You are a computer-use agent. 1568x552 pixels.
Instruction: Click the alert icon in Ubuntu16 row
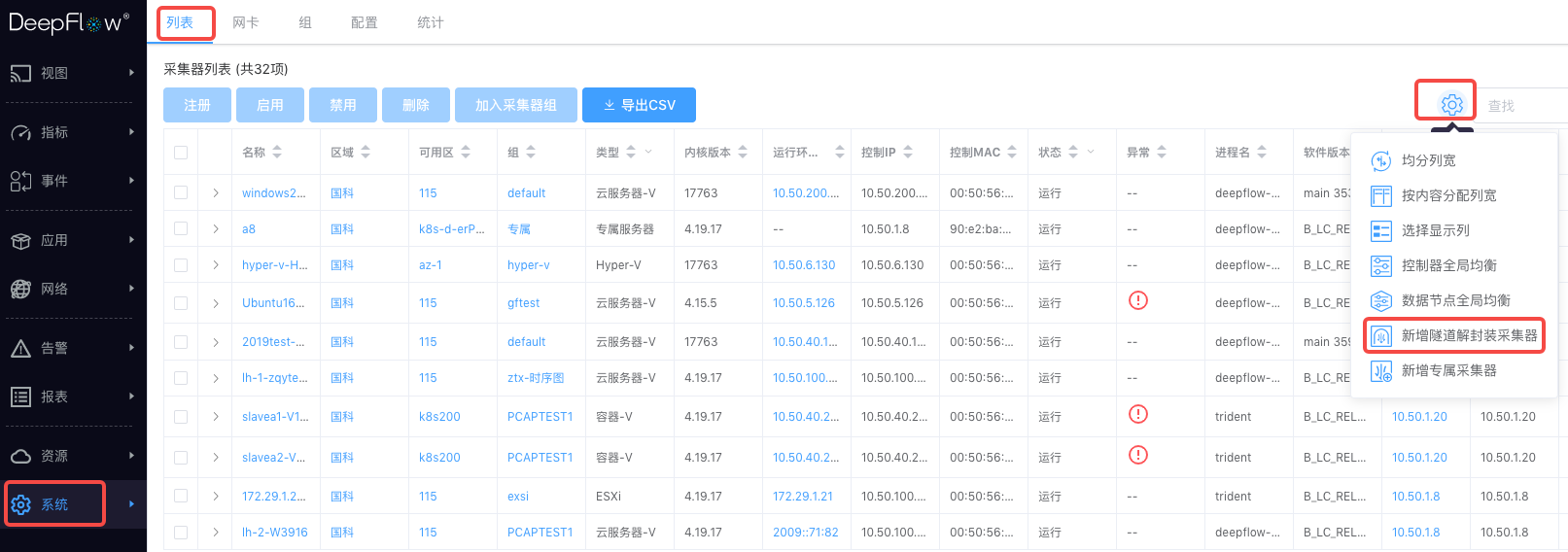(1137, 300)
